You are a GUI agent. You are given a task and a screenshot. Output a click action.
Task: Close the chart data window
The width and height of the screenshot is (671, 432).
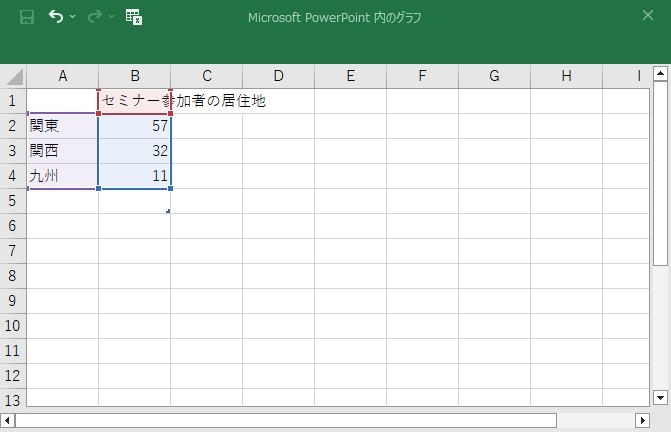(x=648, y=15)
